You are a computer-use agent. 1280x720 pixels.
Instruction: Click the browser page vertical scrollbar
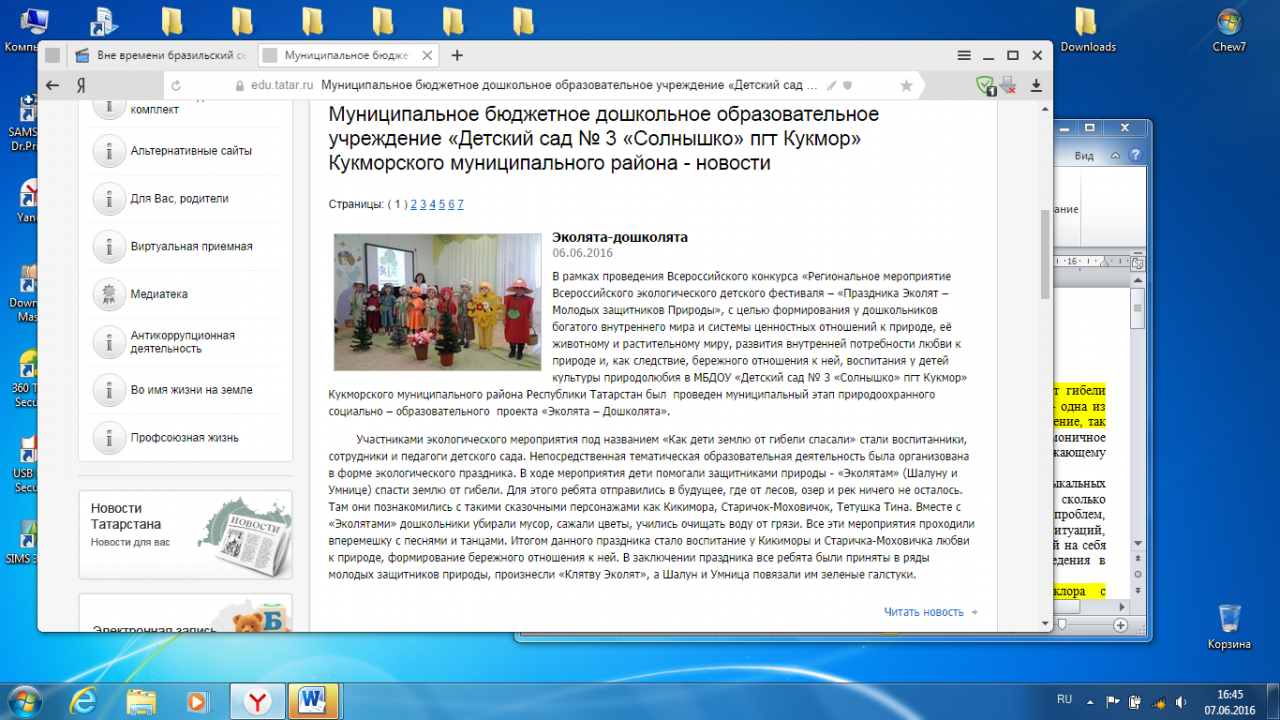[1046, 255]
